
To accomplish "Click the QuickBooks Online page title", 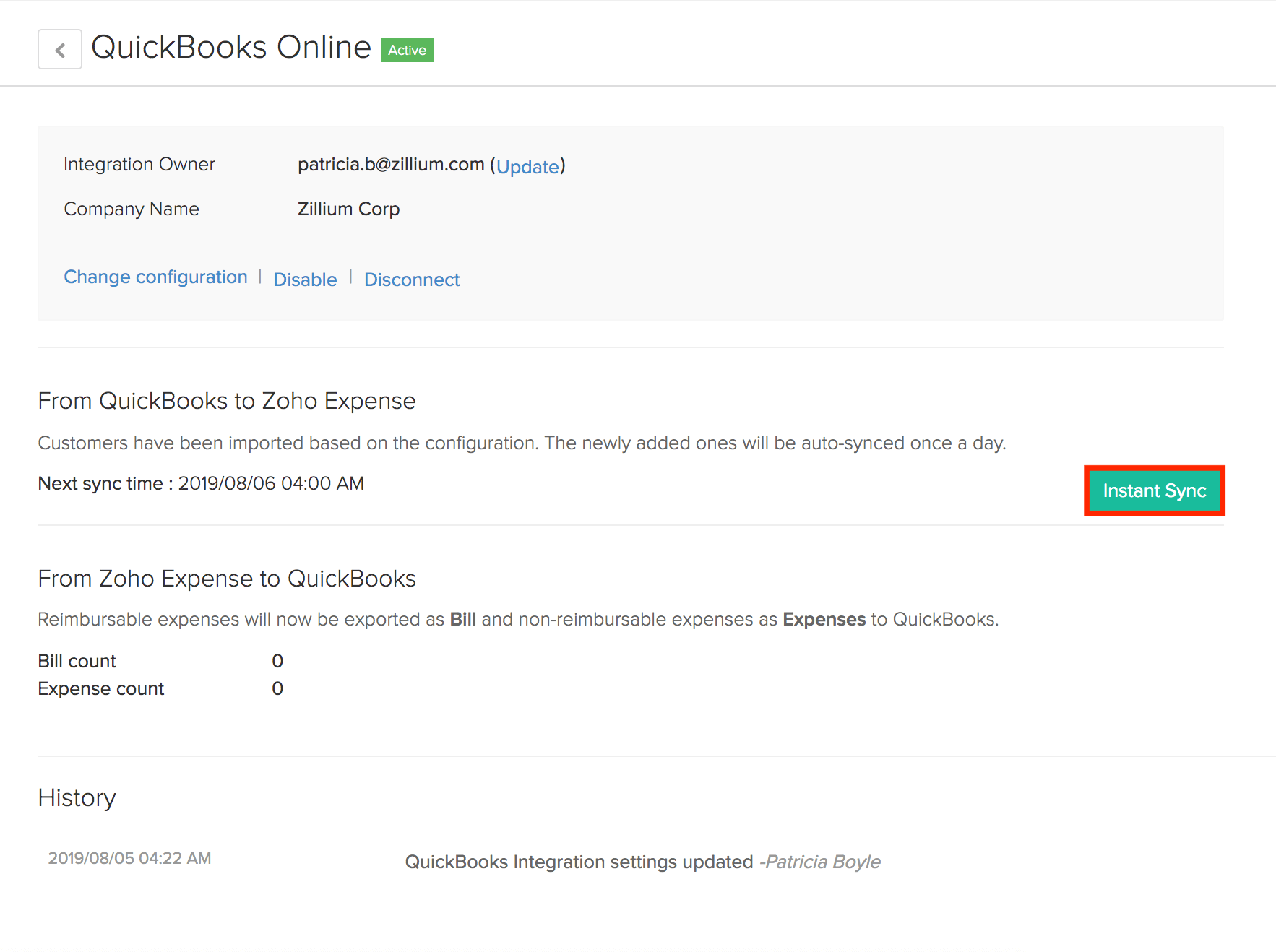I will tap(231, 48).
